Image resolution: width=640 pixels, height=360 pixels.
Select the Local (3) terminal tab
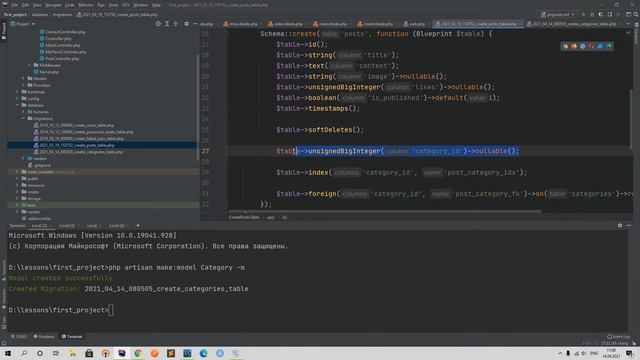click(x=67, y=225)
